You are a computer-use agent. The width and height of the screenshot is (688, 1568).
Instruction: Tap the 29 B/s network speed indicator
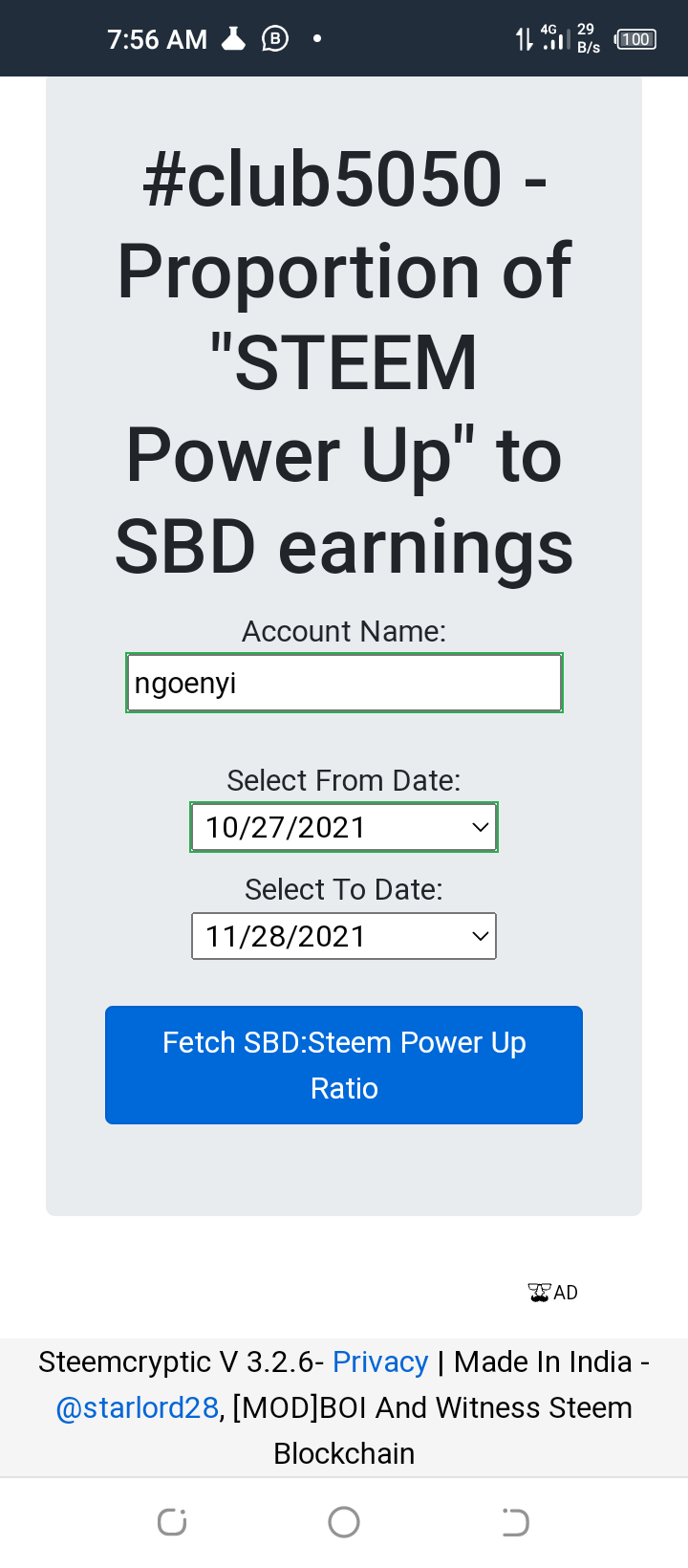click(589, 38)
